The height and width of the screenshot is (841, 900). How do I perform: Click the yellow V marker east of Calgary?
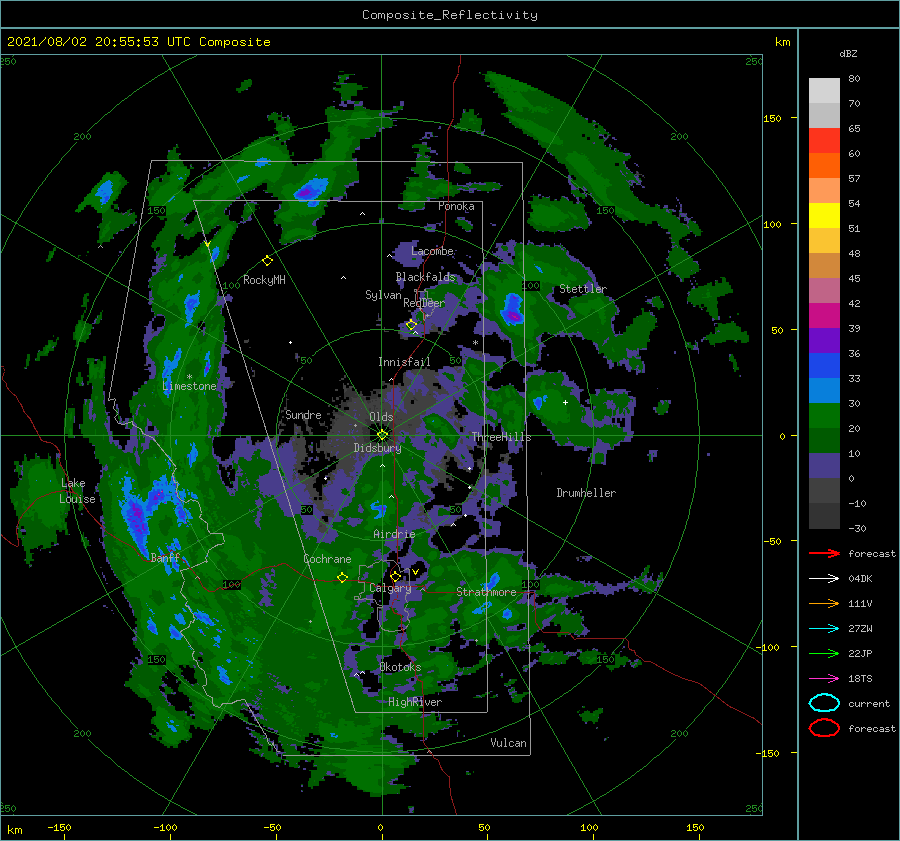[x=415, y=572]
